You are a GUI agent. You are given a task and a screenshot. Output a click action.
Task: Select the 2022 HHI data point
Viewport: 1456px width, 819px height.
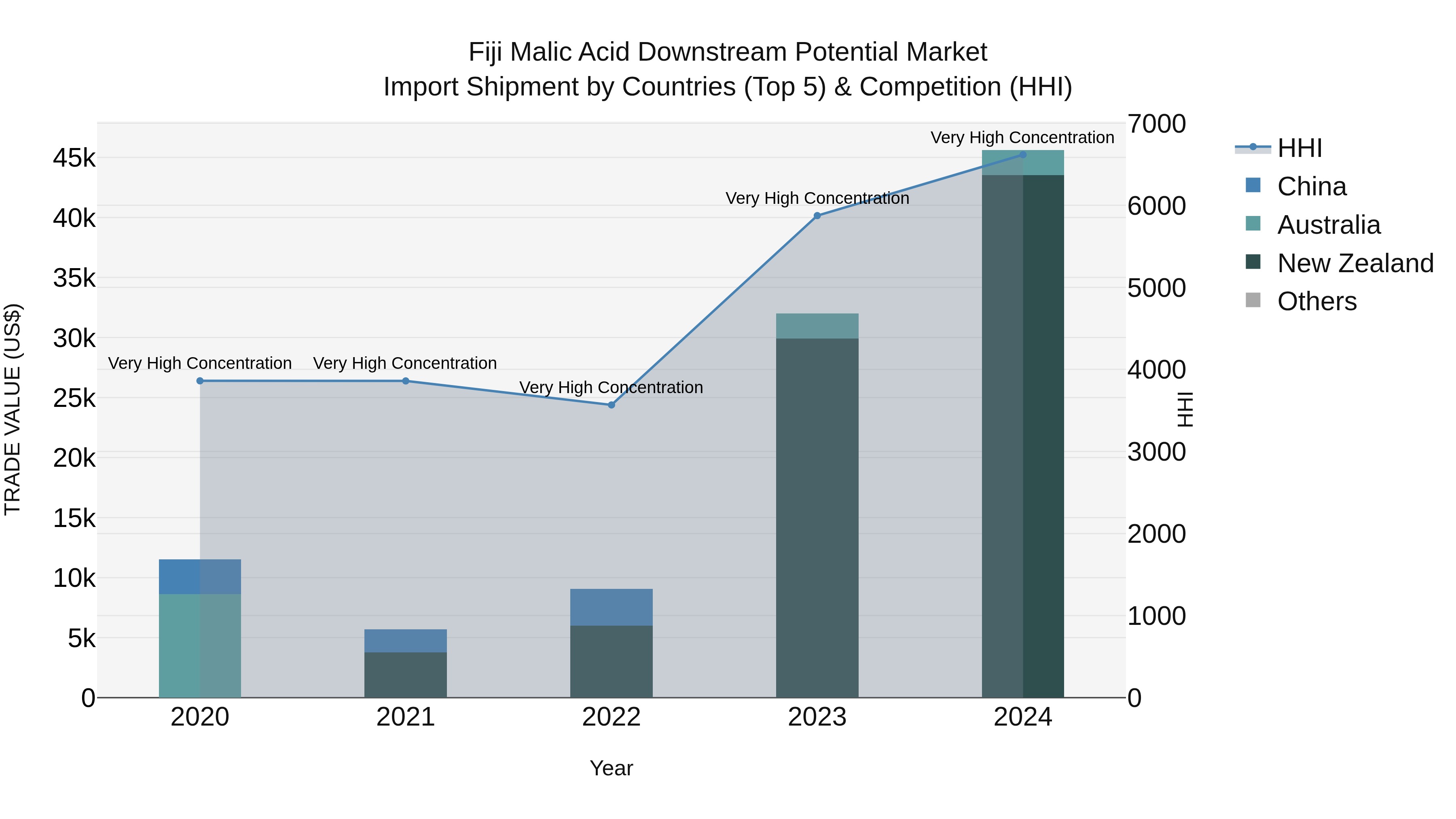point(611,405)
